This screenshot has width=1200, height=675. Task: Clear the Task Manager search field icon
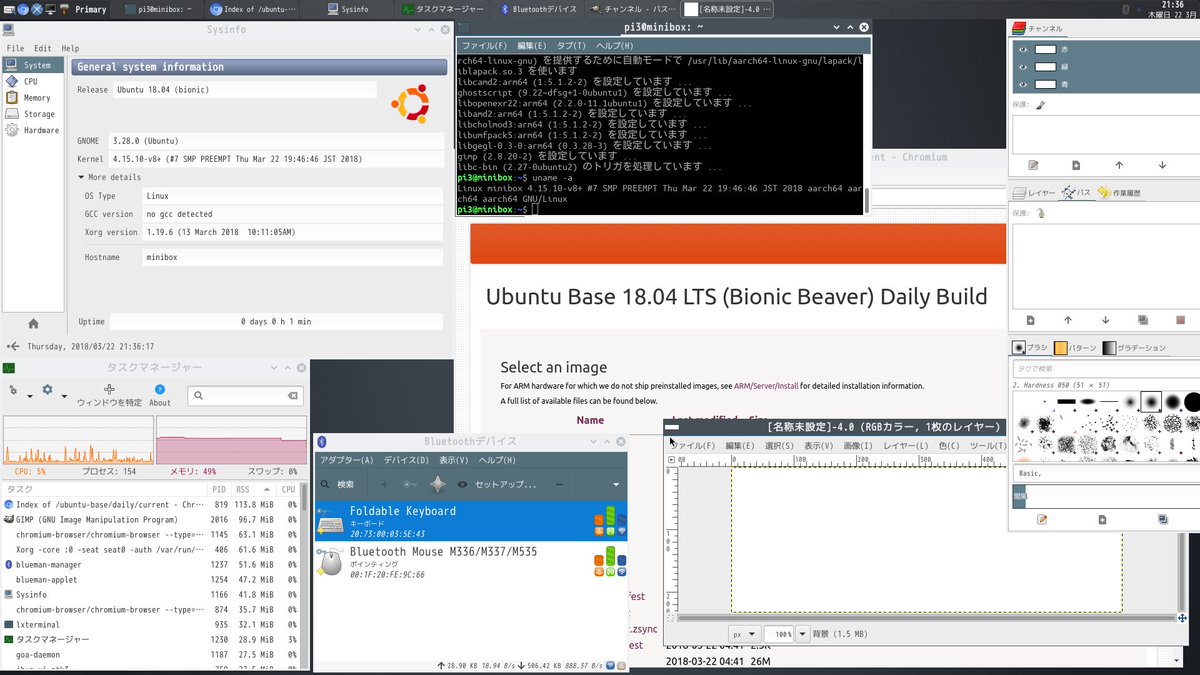click(293, 396)
